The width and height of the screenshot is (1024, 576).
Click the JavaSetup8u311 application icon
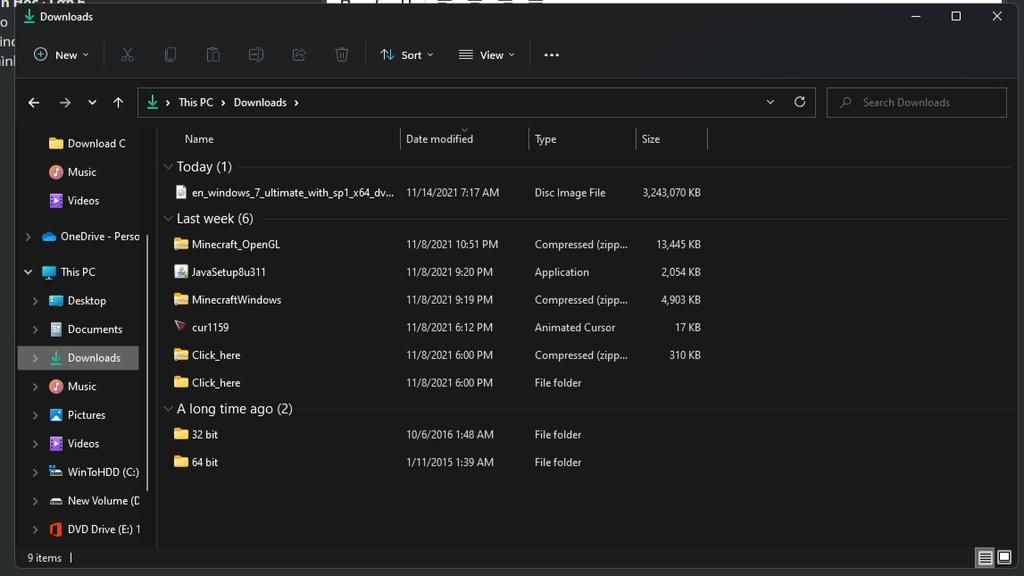[181, 272]
